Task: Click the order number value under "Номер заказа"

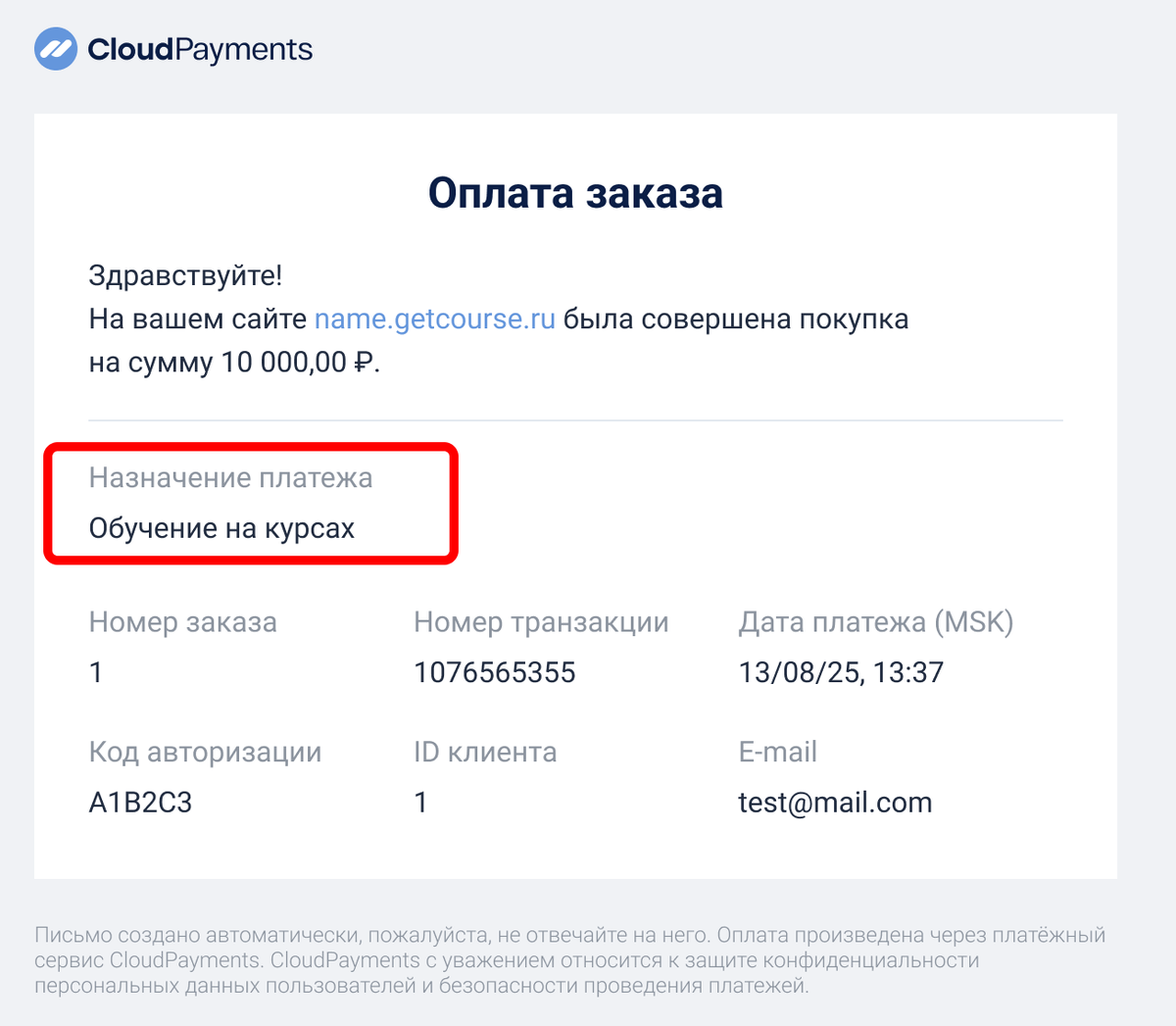Action: 96,673
